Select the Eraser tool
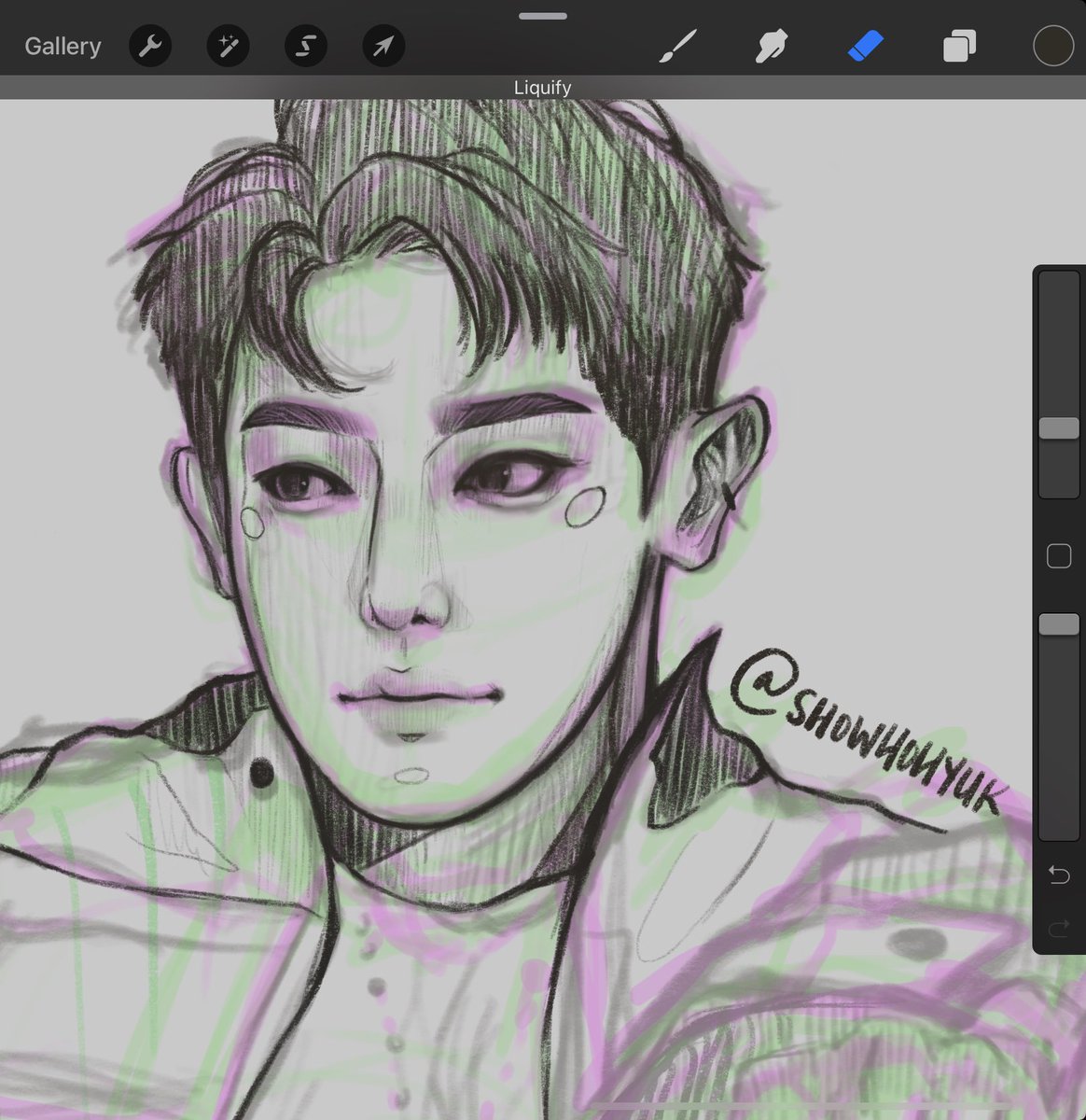 (865, 46)
